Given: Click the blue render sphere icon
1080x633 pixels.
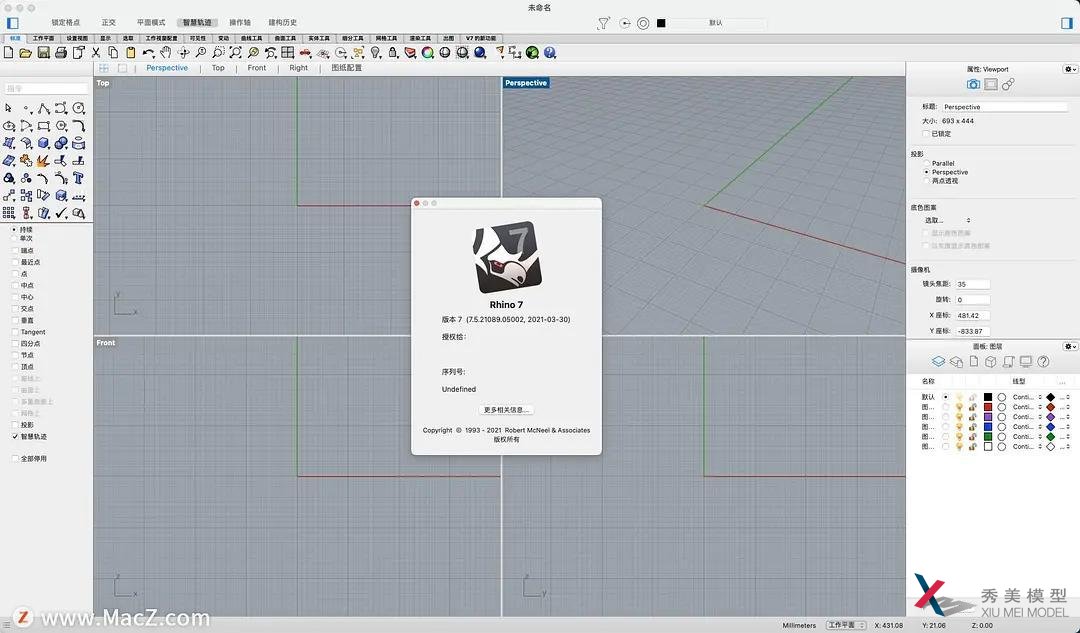Looking at the screenshot, I should coord(480,52).
